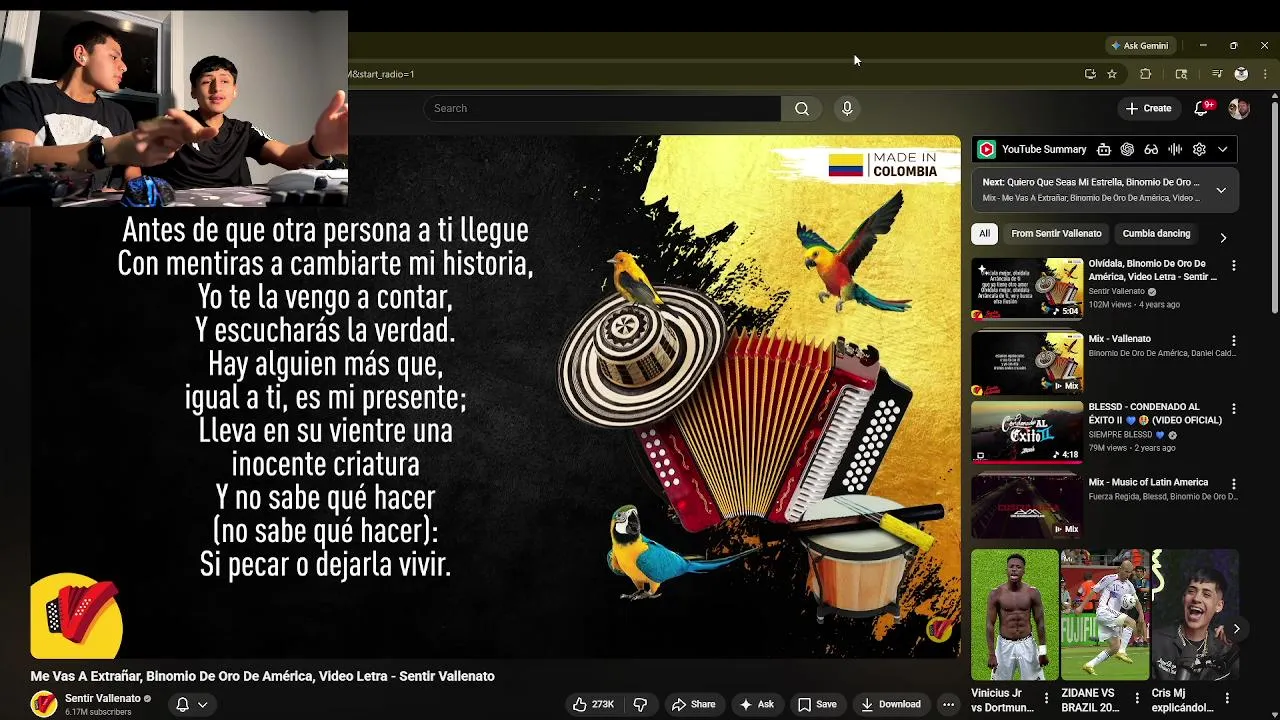Open the browser media controls icon
Image resolution: width=1280 pixels, height=720 pixels.
(1217, 74)
